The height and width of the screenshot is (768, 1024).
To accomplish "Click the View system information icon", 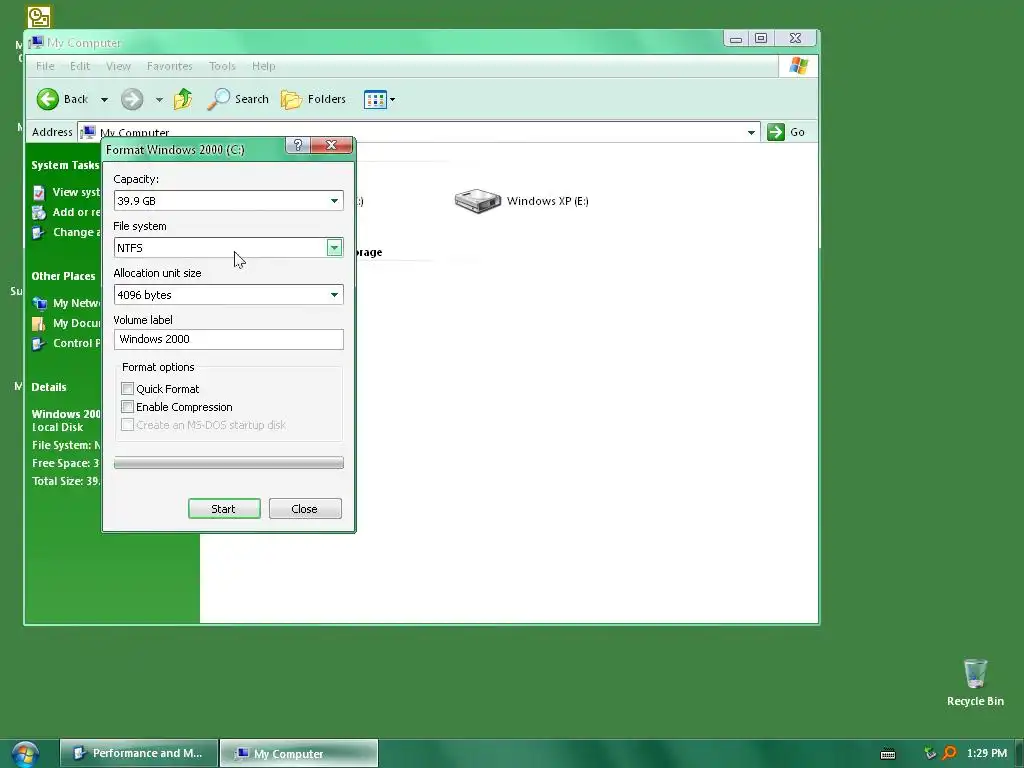I will [x=39, y=193].
